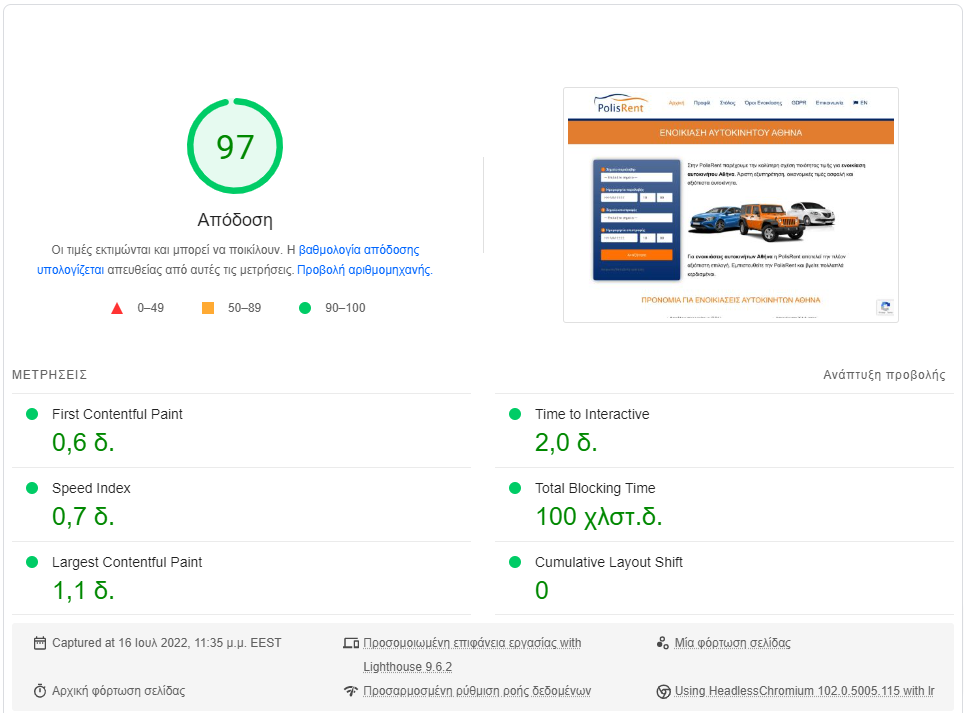Click Using HeadlessChromium 102.0.5005.115 text
Screen dimensions: 964x713
[x=804, y=691]
